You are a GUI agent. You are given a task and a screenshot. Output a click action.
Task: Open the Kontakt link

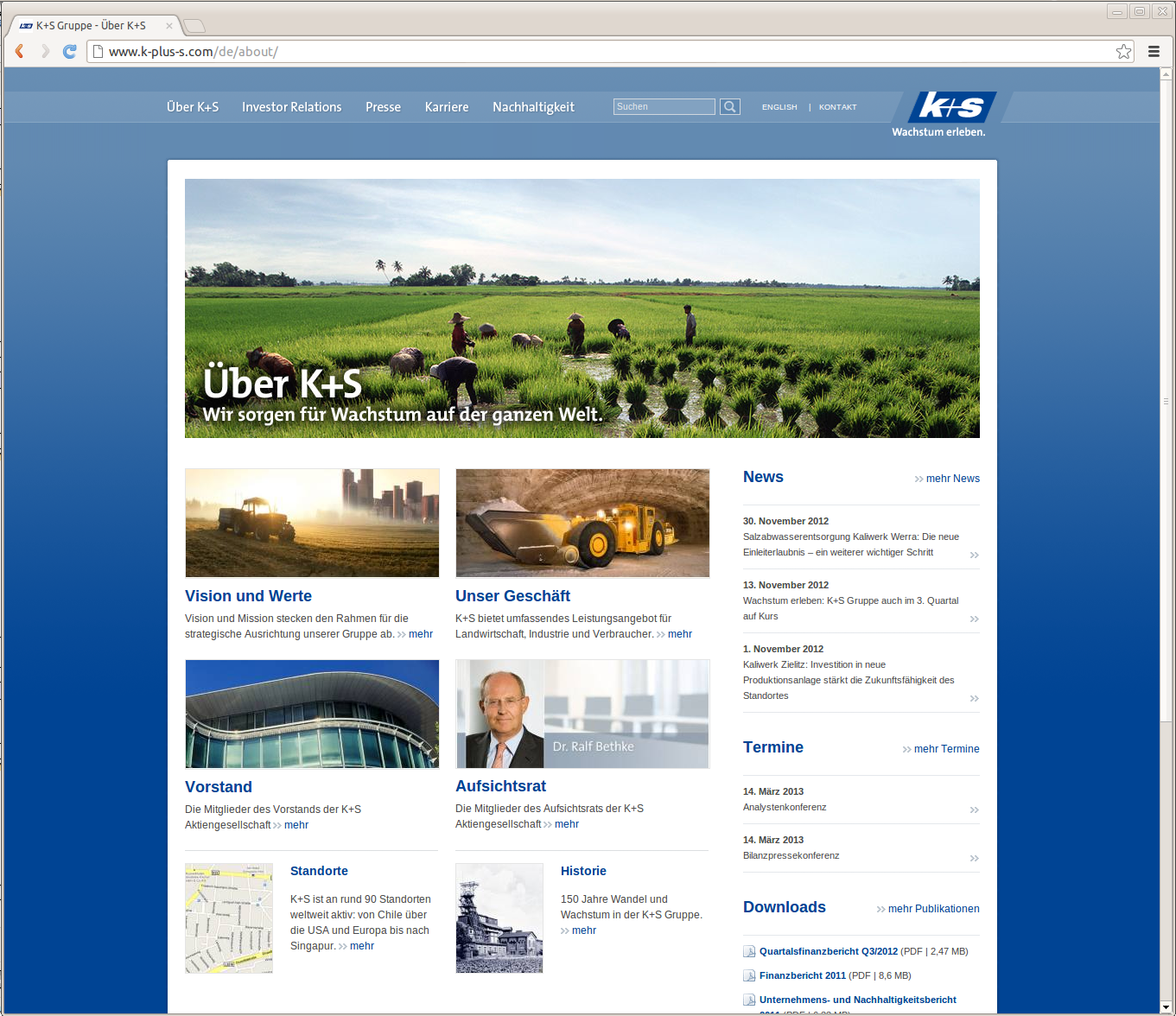(838, 107)
